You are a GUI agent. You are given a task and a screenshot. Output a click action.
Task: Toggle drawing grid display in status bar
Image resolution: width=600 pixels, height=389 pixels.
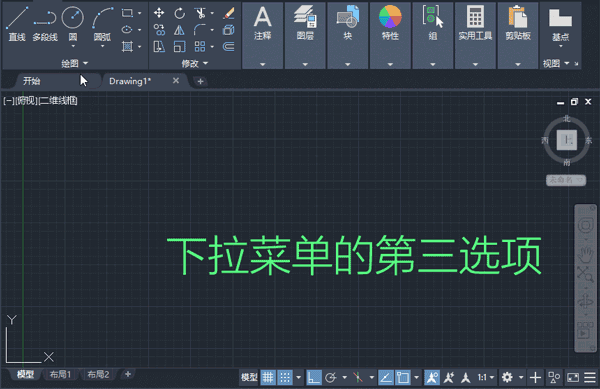pos(268,378)
